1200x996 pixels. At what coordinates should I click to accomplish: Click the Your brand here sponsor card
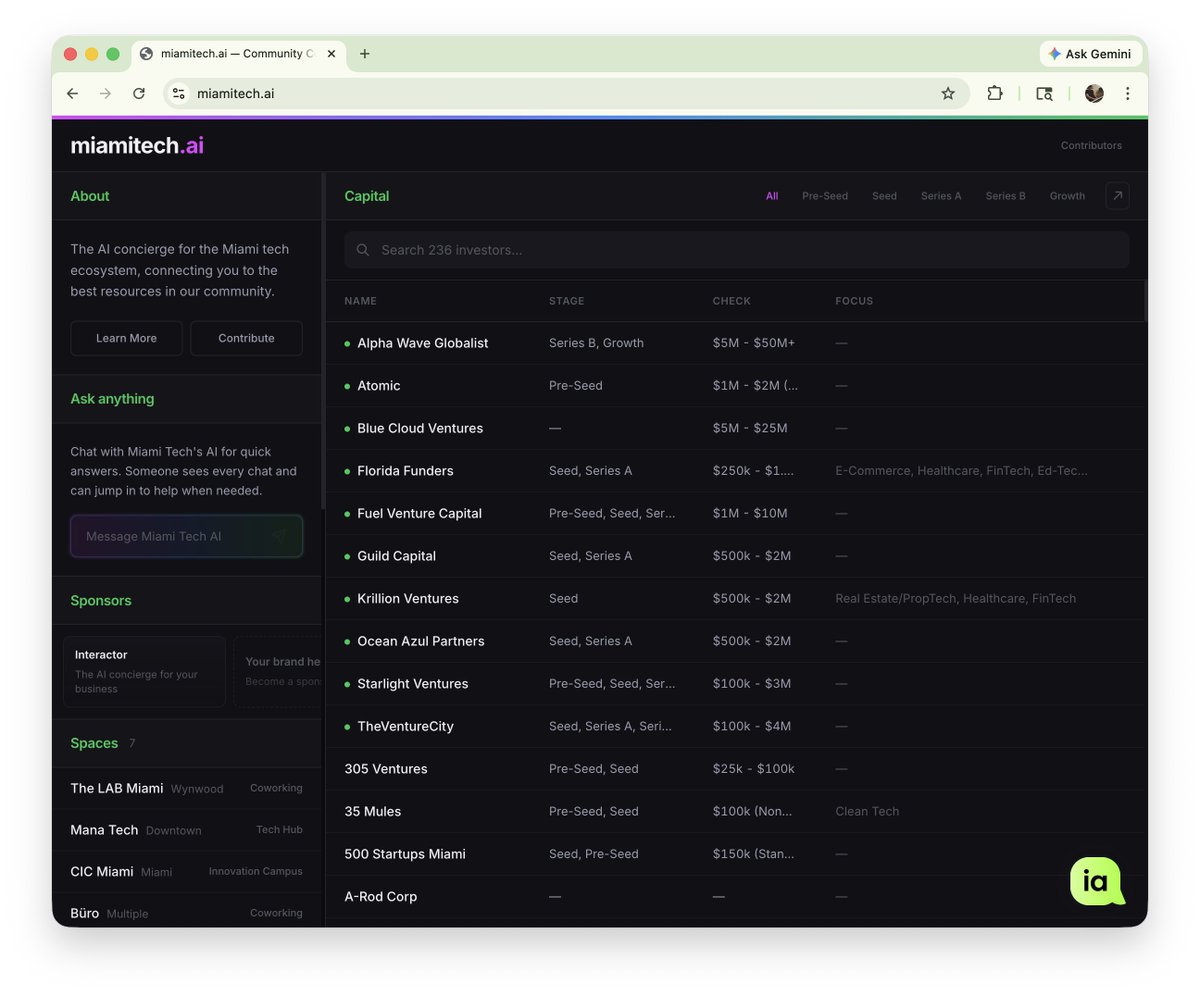[278, 671]
